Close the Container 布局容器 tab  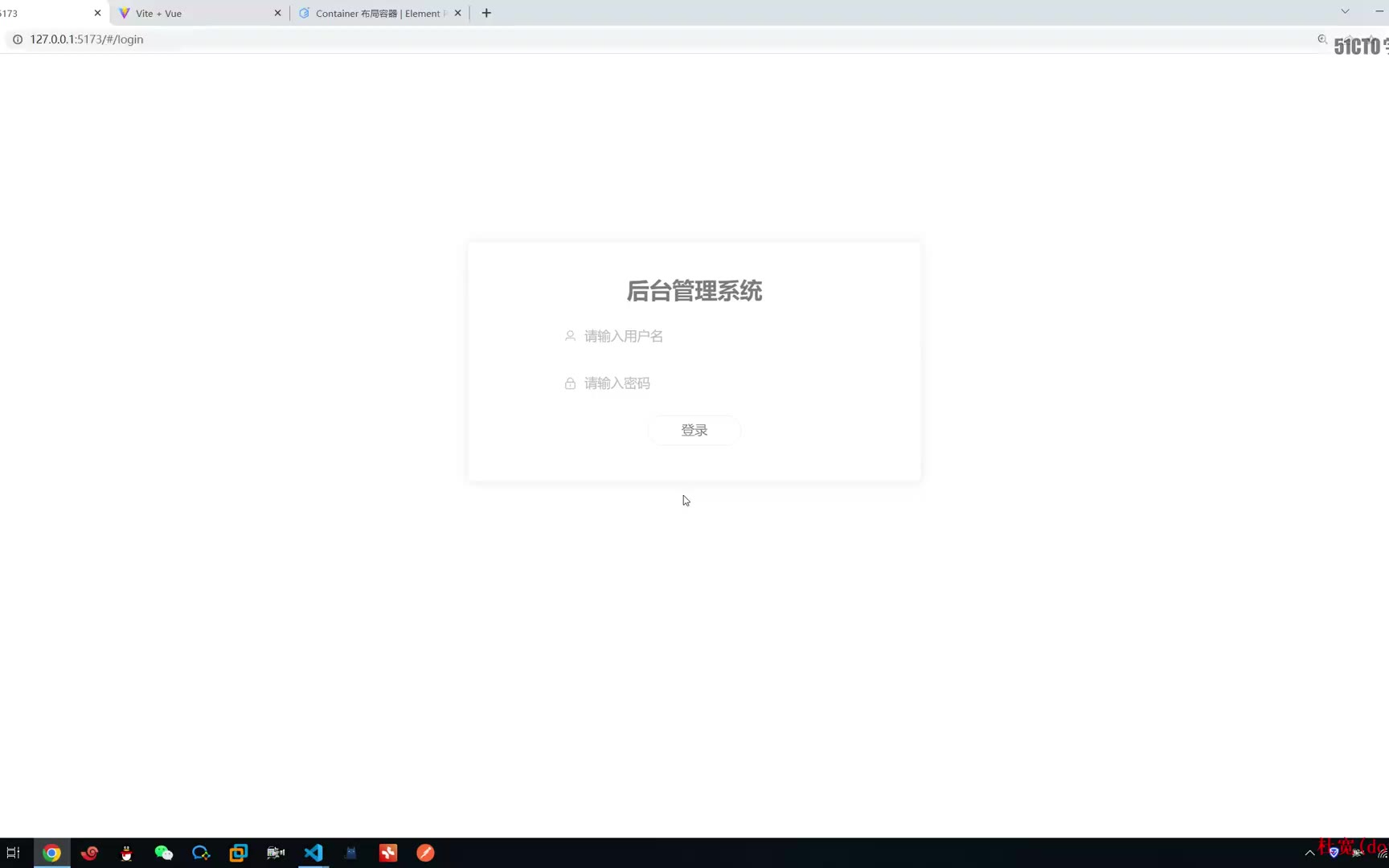click(458, 14)
